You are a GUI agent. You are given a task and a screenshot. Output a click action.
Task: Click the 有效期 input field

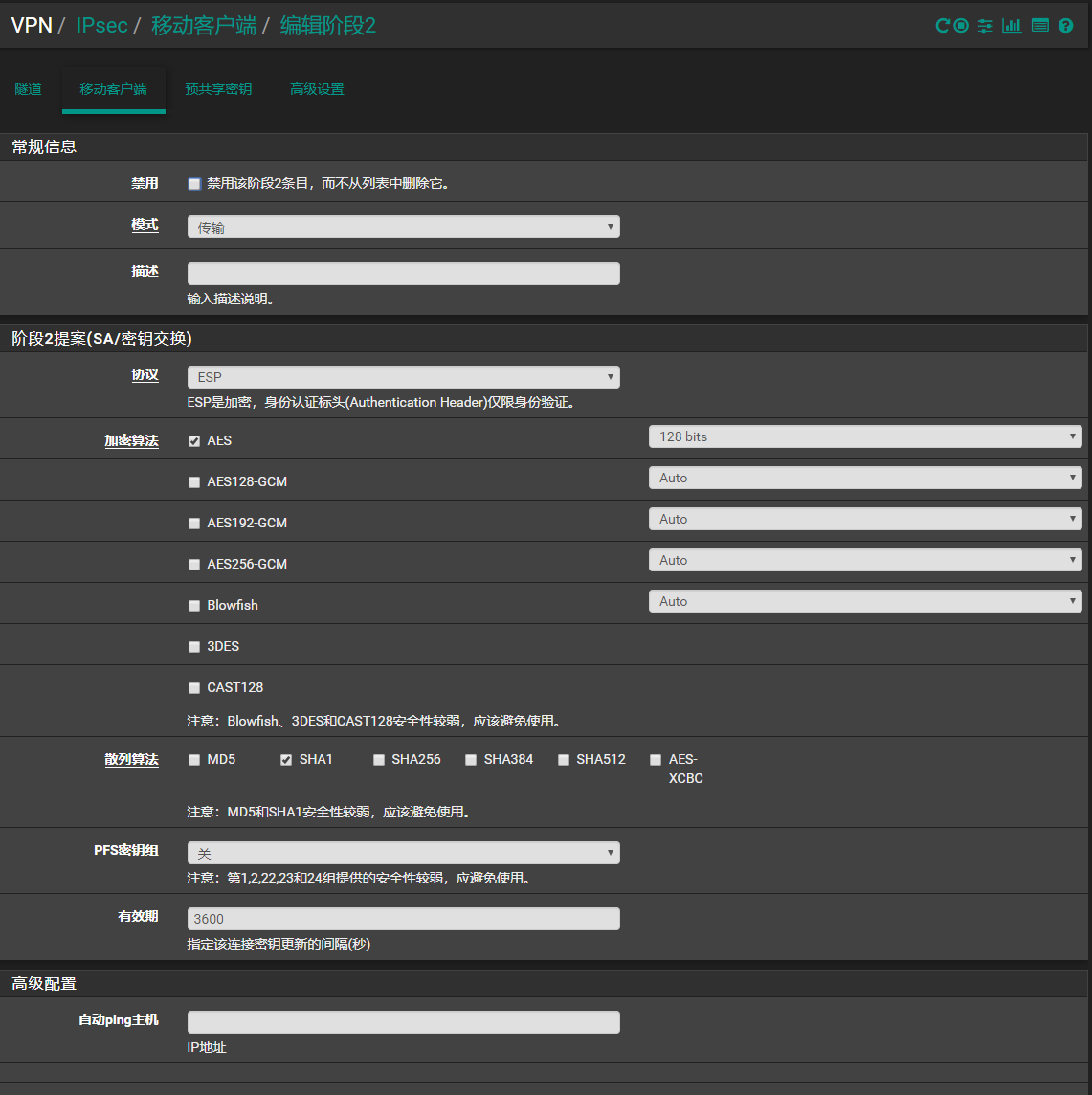coord(403,919)
